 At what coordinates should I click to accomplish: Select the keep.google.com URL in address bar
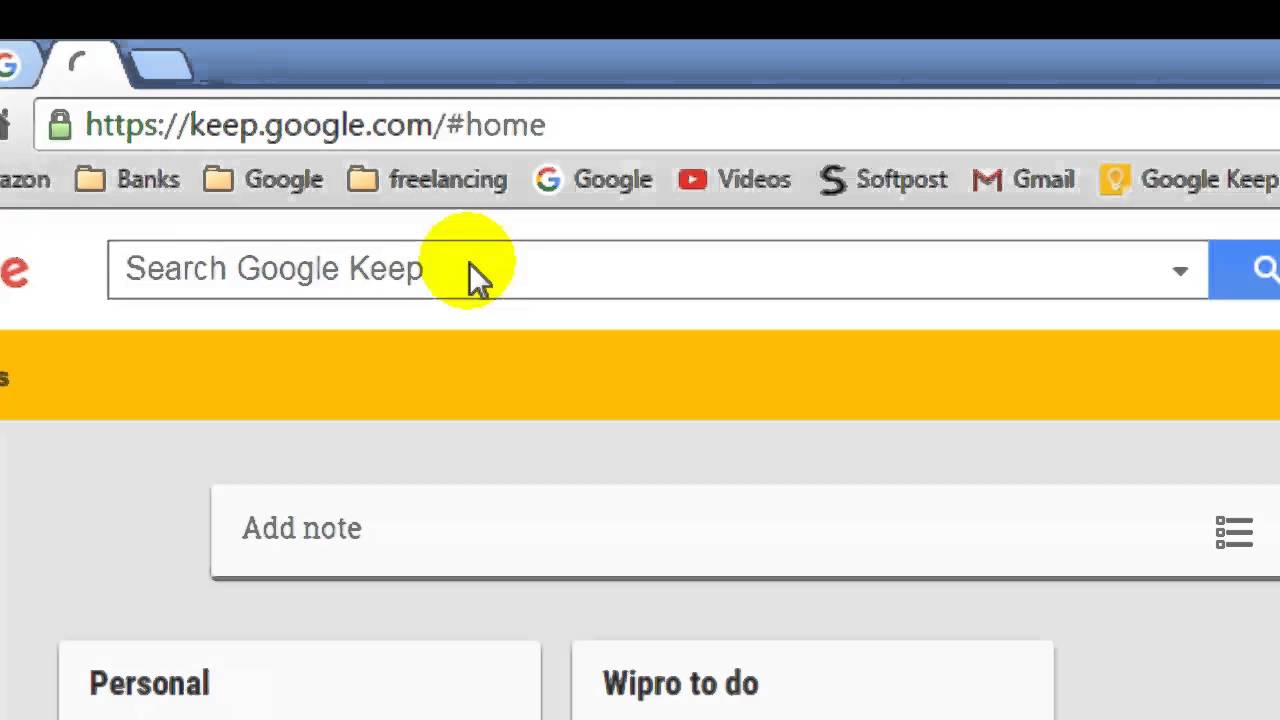click(315, 125)
